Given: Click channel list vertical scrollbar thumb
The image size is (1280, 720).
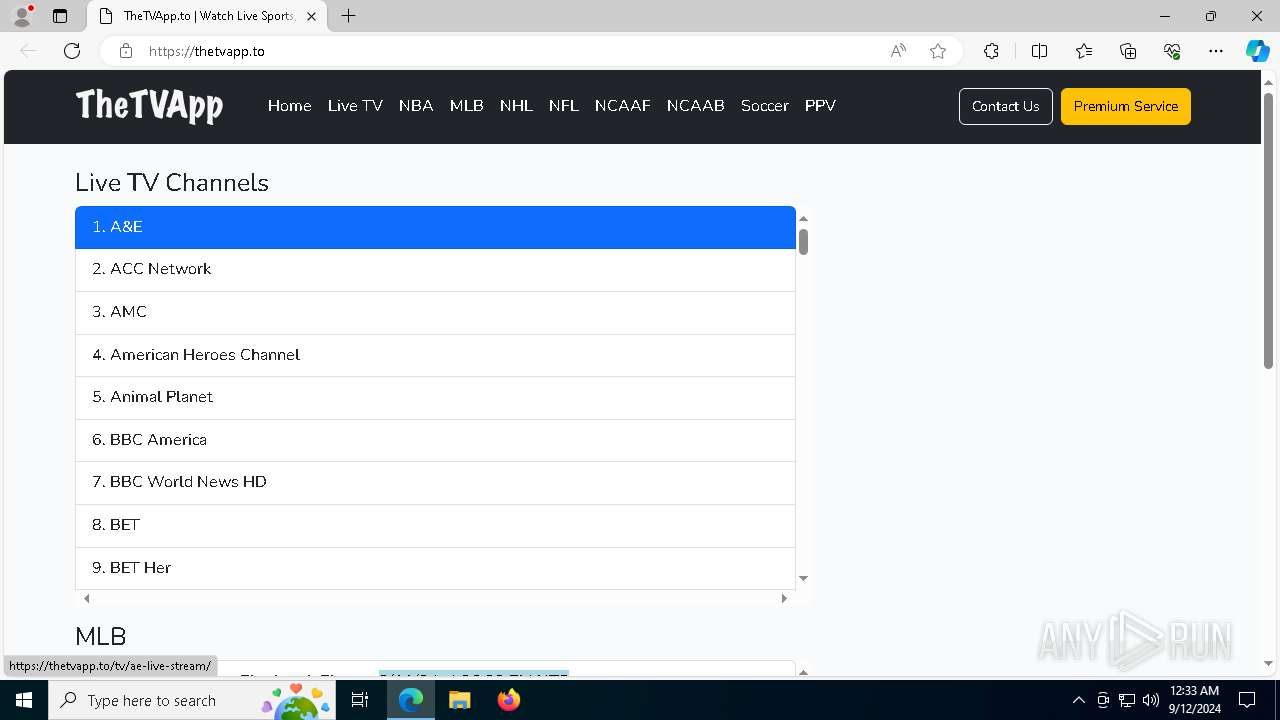Looking at the screenshot, I should pyautogui.click(x=803, y=241).
